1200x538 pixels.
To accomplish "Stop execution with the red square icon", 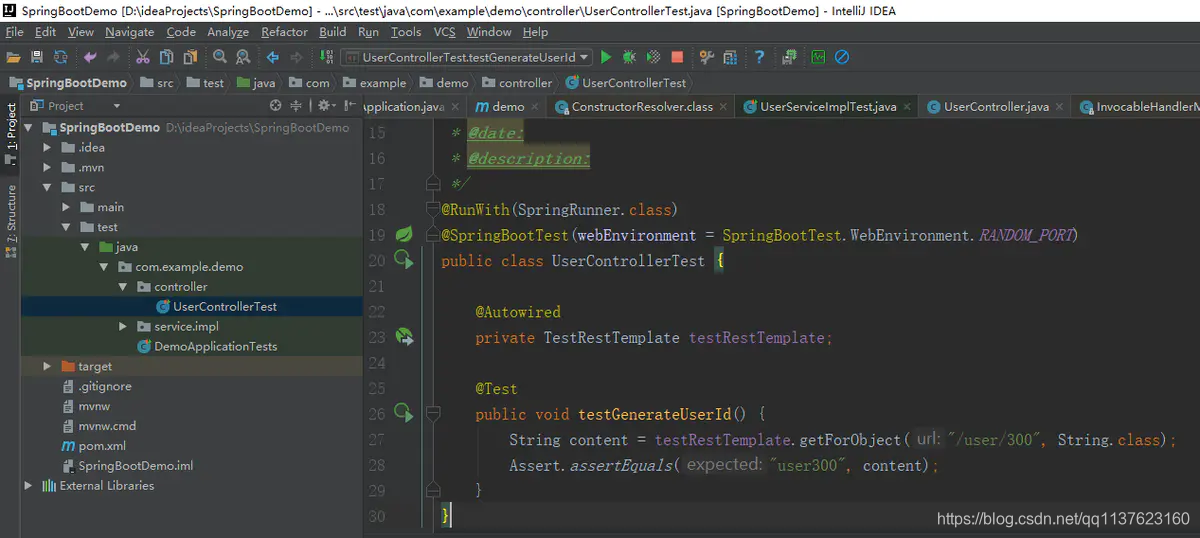I will [x=677, y=58].
